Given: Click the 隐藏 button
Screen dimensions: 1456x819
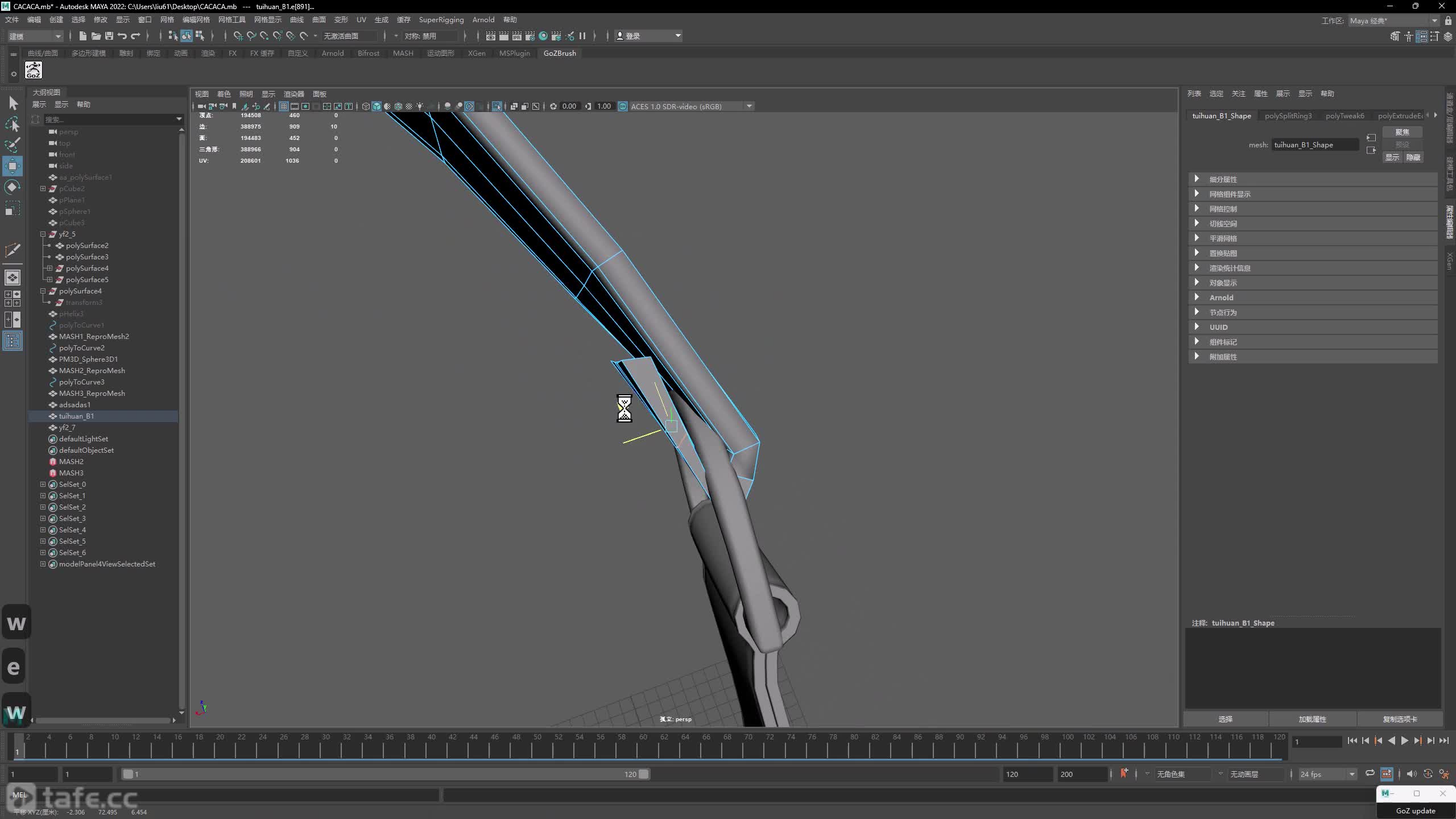Looking at the screenshot, I should 1413,158.
